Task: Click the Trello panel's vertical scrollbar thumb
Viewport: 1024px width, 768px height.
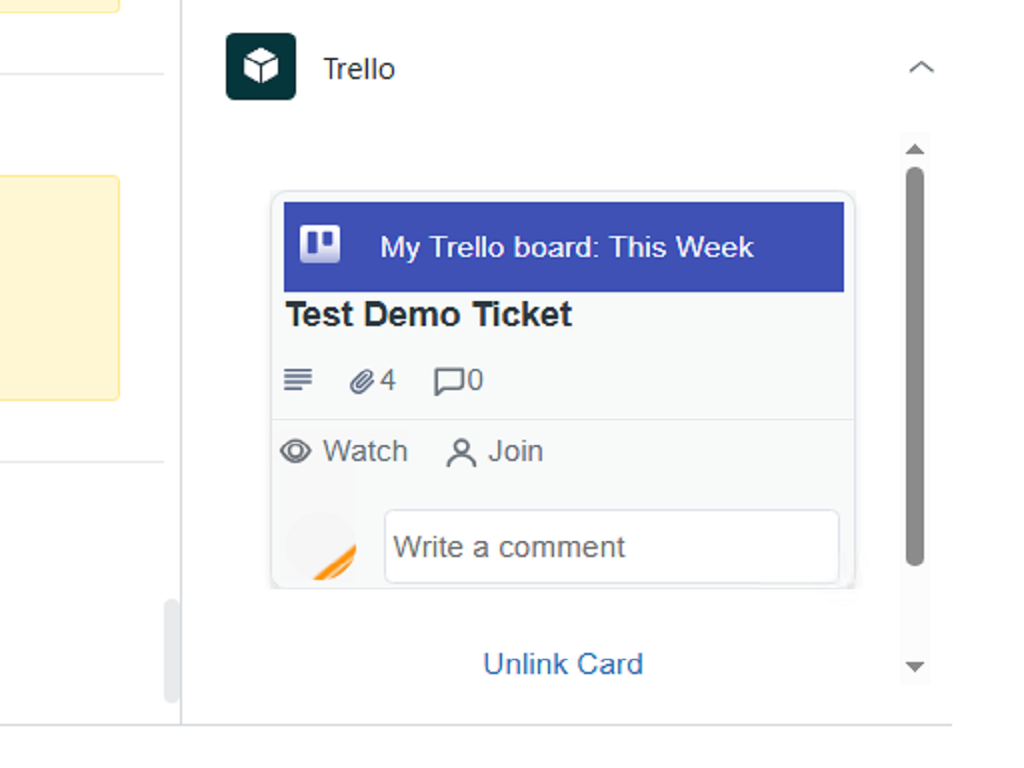Action: click(914, 365)
